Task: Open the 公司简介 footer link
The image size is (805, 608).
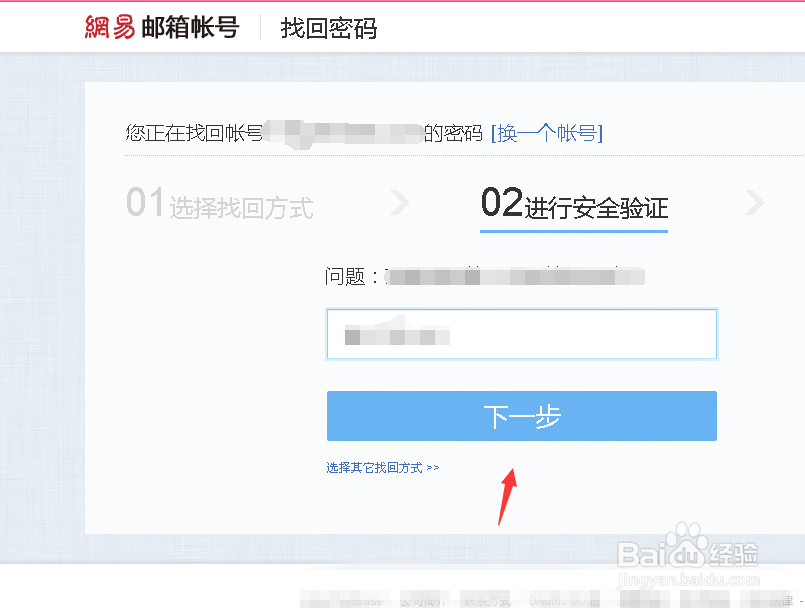Action: click(423, 600)
